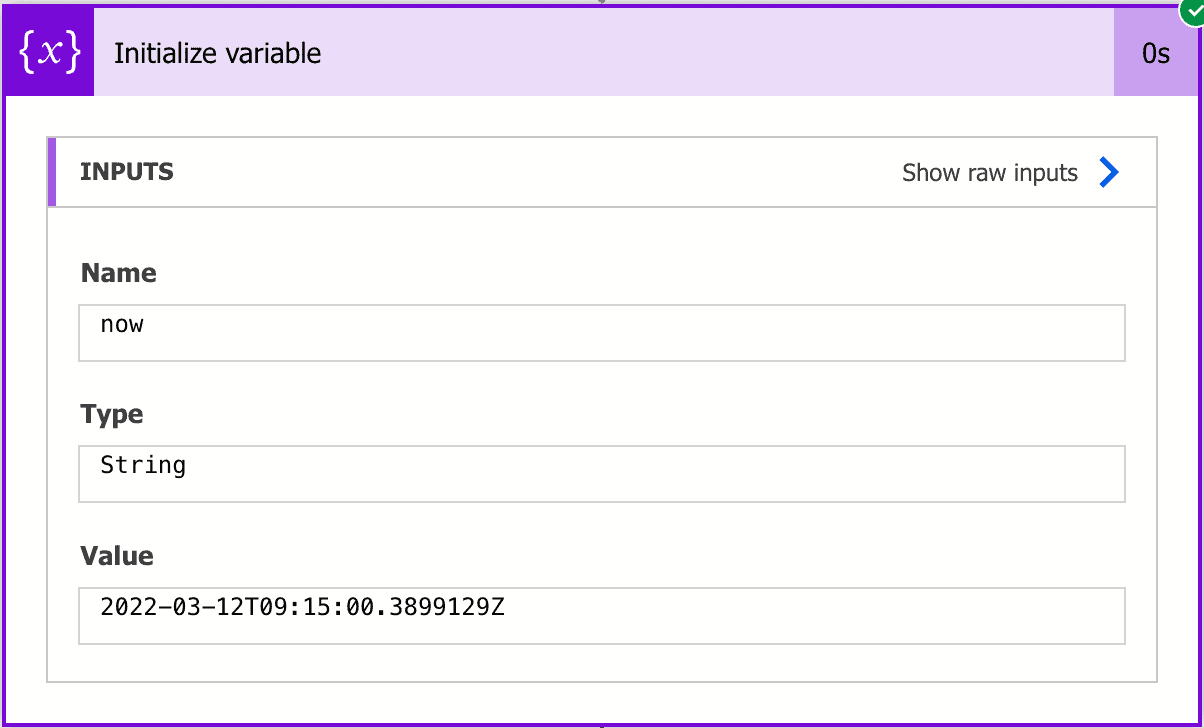Click the purple variable symbol in the header
This screenshot has width=1204, height=728.
(x=47, y=50)
